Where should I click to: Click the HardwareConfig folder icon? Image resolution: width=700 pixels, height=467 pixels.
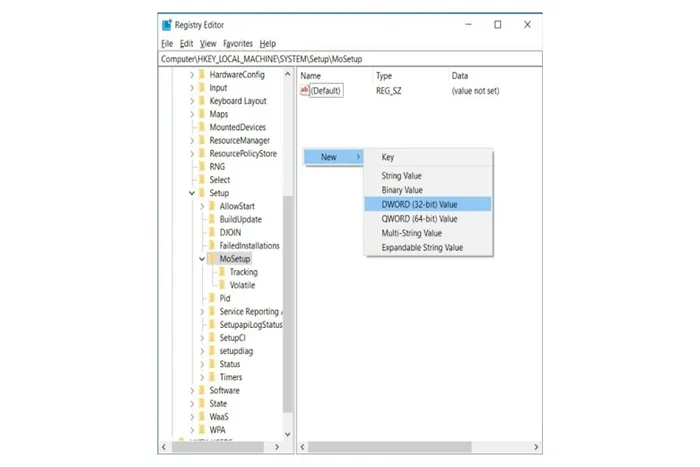(202, 75)
